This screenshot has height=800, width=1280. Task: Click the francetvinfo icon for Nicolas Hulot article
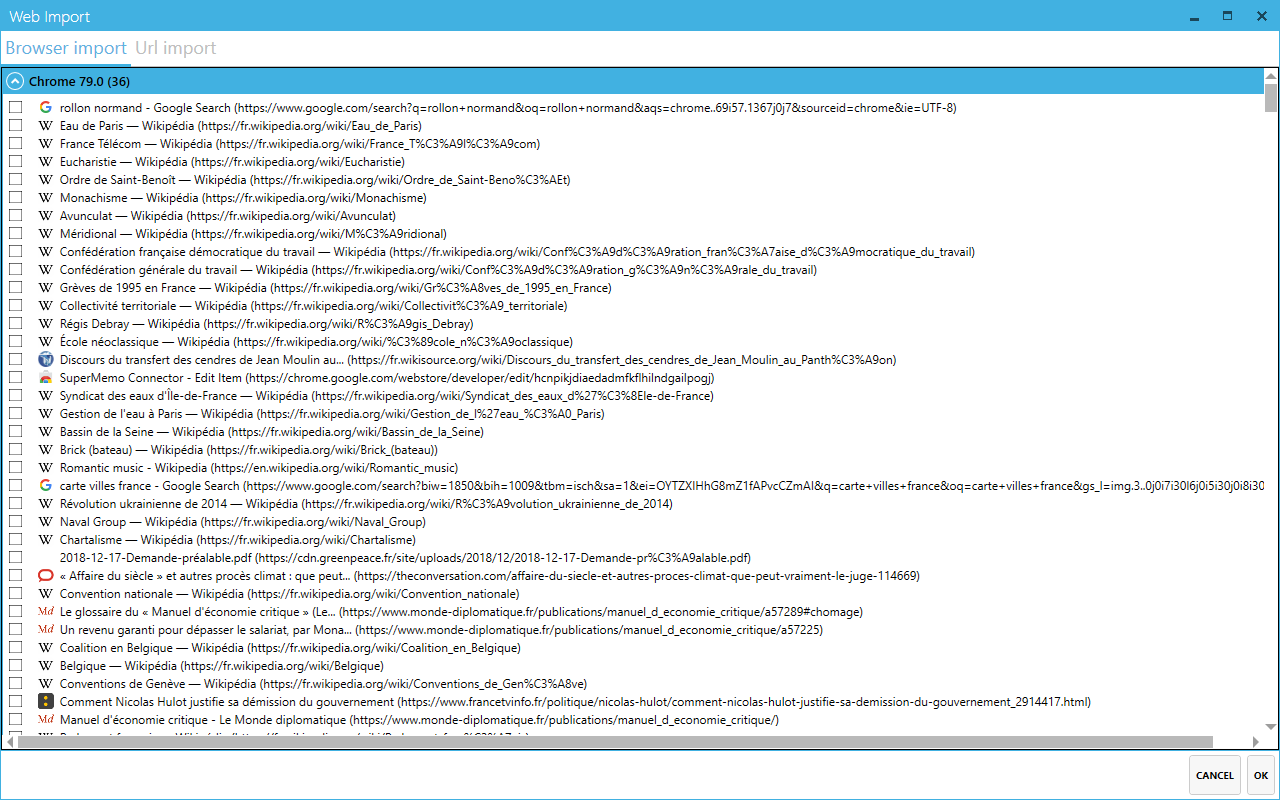coord(45,702)
